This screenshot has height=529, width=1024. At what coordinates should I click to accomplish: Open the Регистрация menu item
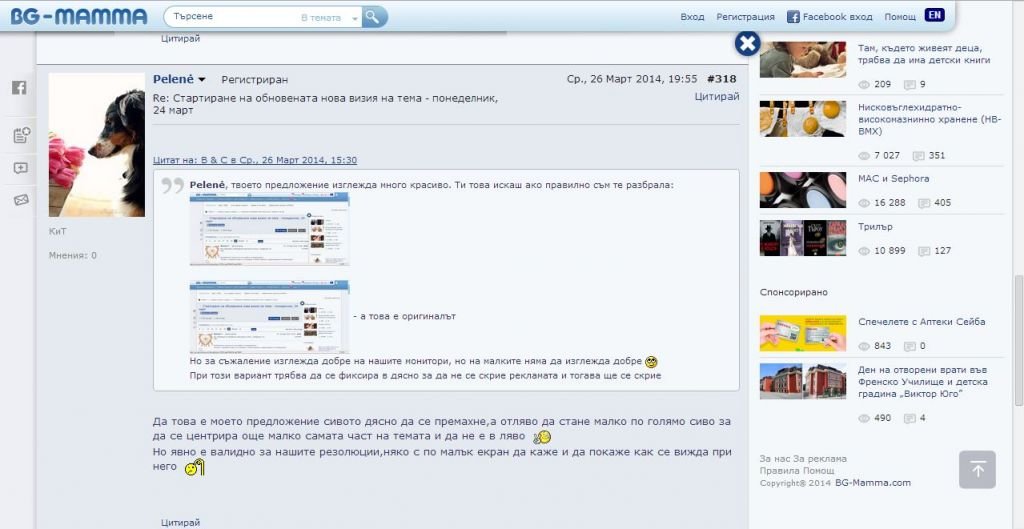745,17
